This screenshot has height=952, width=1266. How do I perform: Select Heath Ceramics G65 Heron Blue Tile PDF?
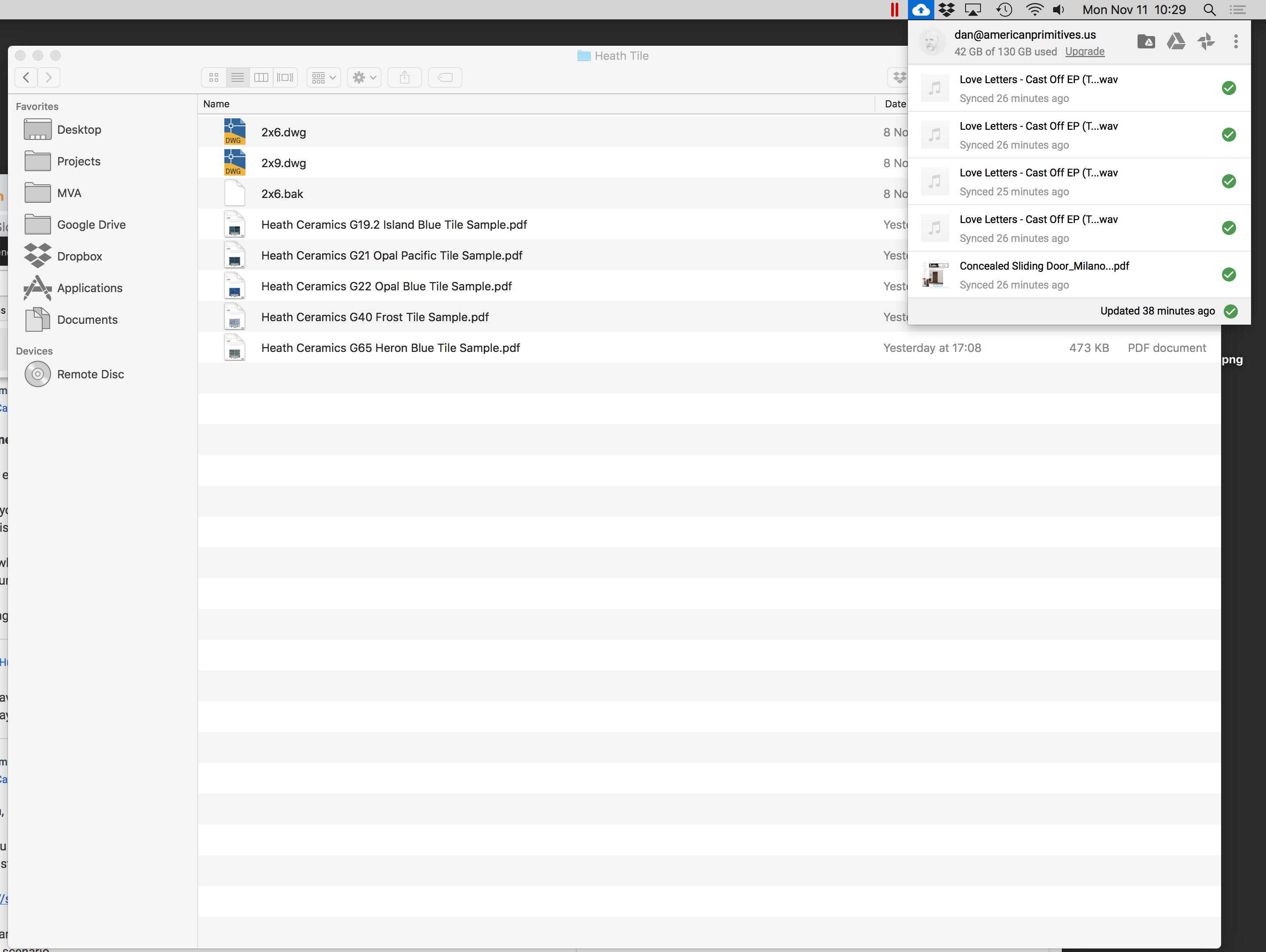point(390,347)
